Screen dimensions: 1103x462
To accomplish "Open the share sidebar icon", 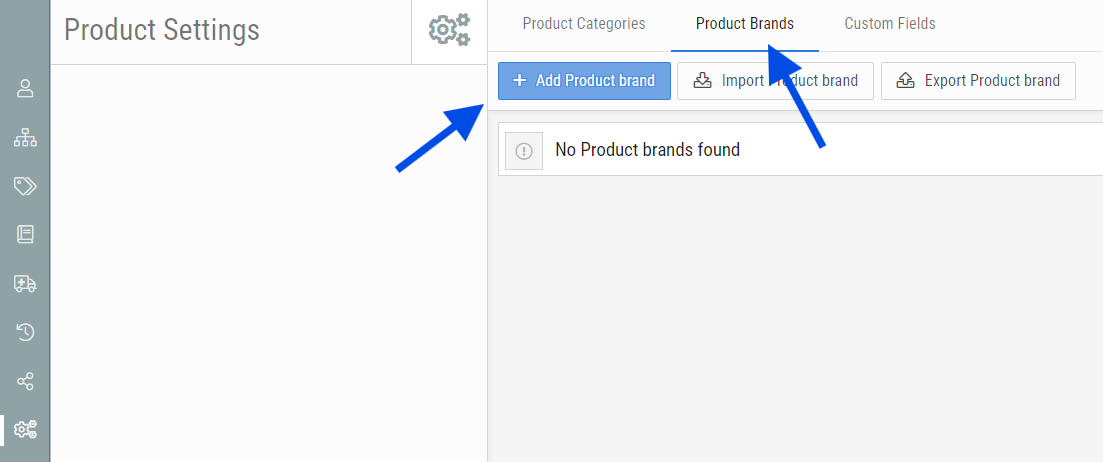I will point(25,381).
